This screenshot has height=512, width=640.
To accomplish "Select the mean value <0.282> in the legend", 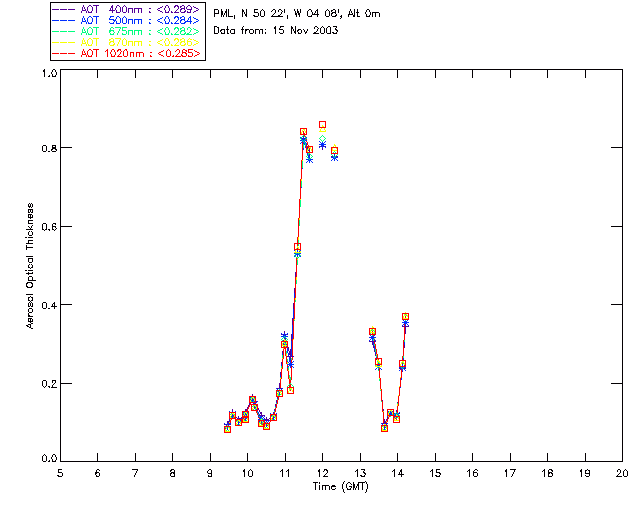I will pyautogui.click(x=178, y=31).
